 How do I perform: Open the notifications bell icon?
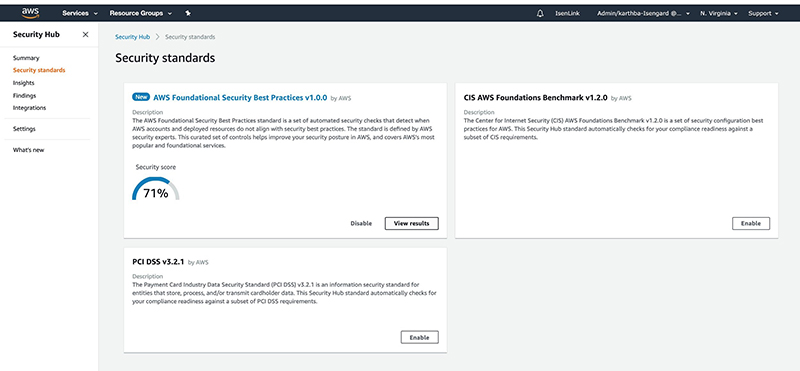pyautogui.click(x=540, y=13)
